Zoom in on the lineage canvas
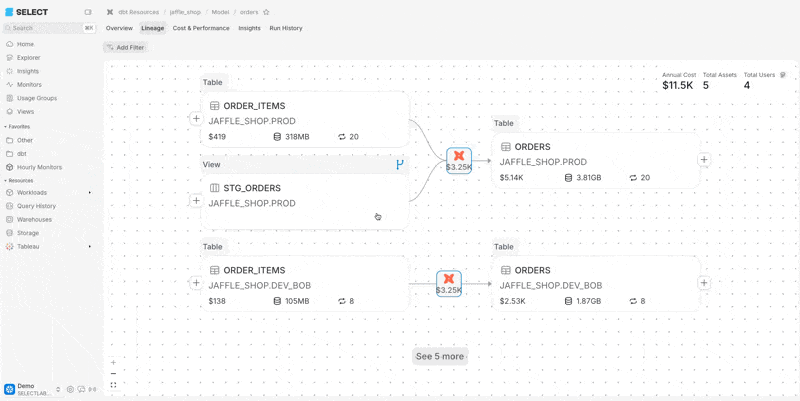The image size is (800, 401). [x=113, y=363]
